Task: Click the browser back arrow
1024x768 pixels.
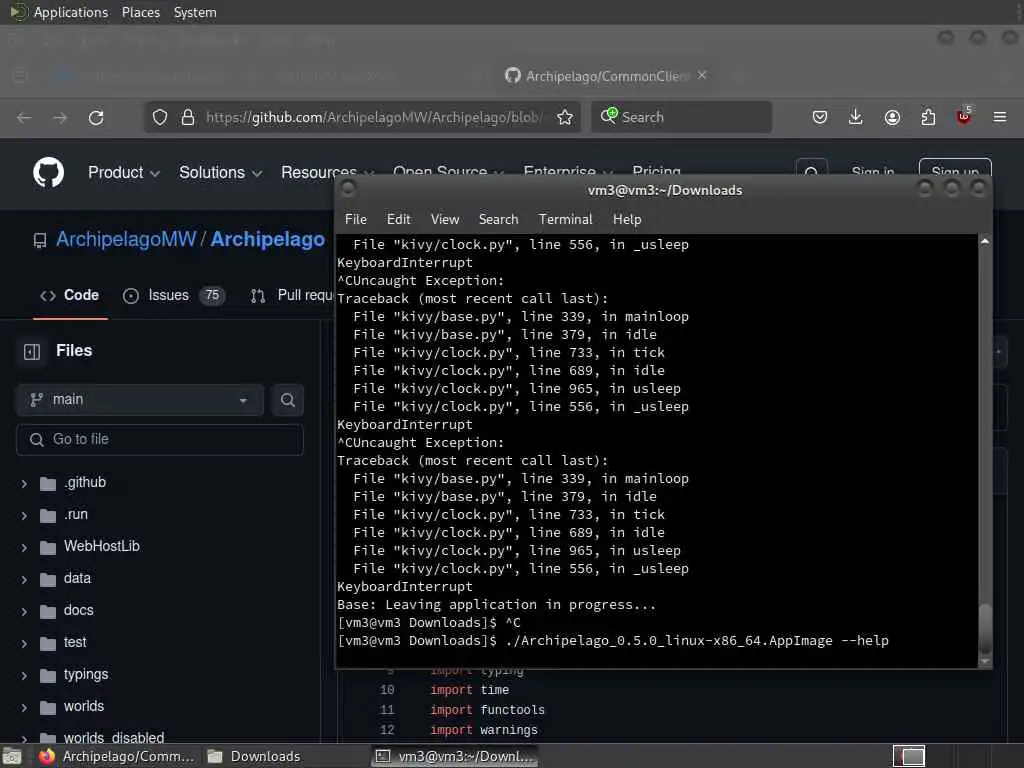Action: (x=24, y=118)
